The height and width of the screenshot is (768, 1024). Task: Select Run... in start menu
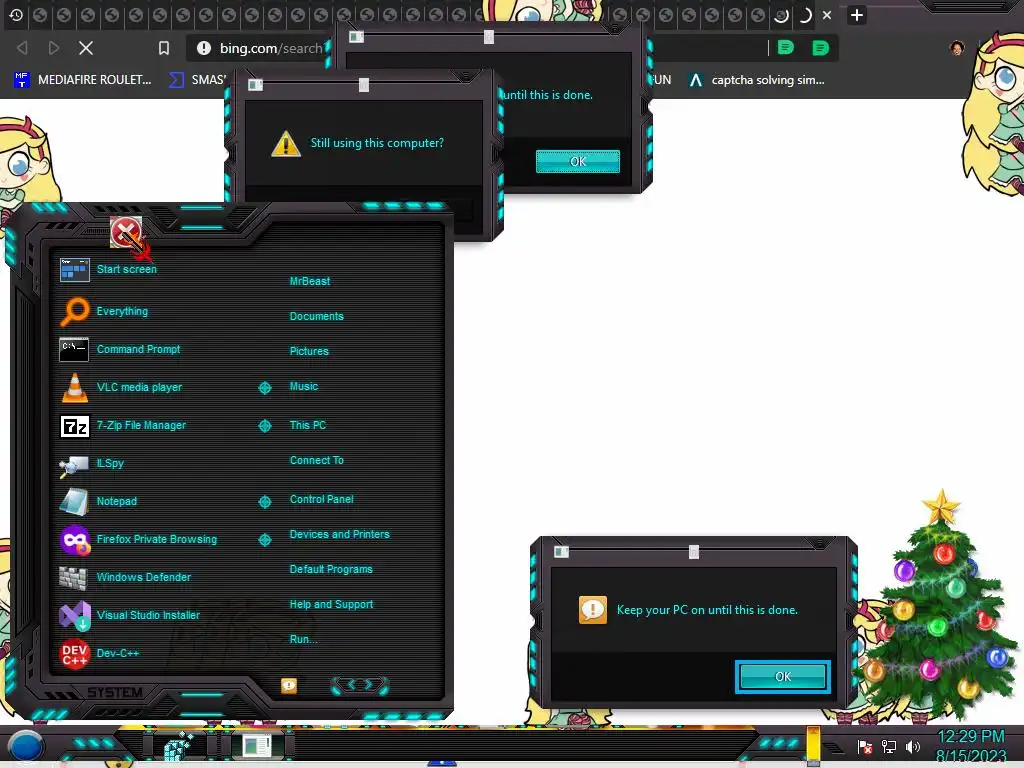[304, 639]
